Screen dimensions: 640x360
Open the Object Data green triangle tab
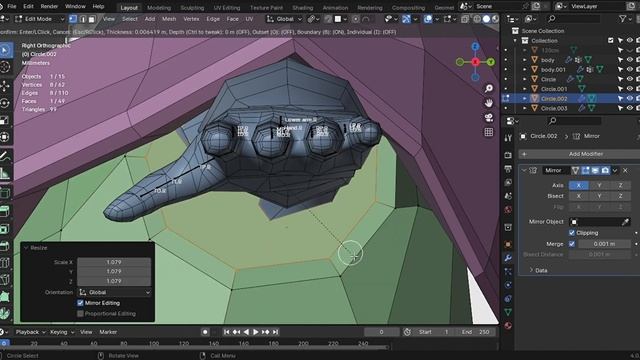pos(508,312)
